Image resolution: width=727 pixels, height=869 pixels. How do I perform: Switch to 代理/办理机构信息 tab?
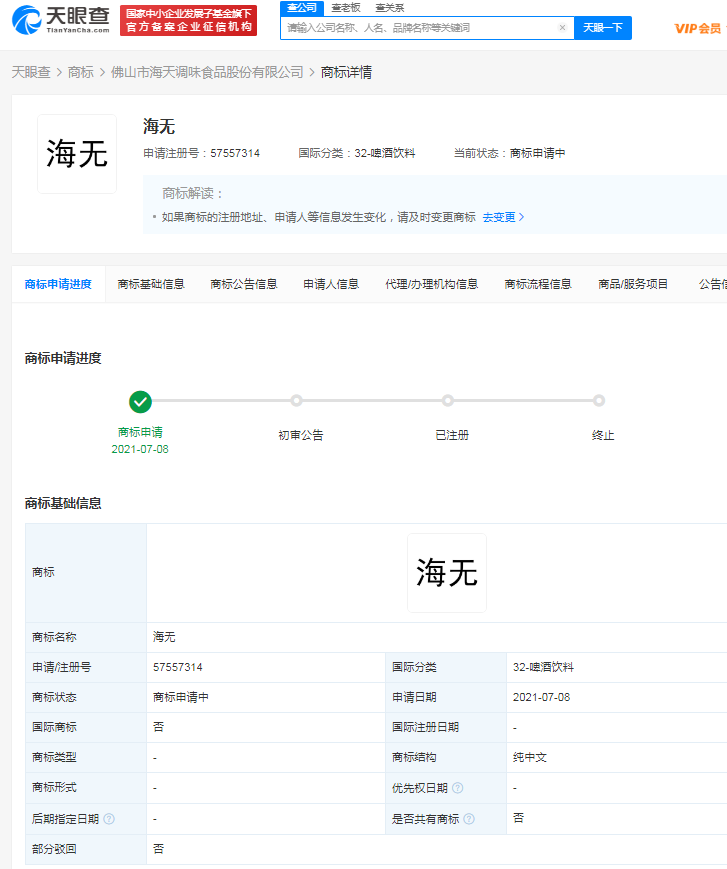click(432, 284)
